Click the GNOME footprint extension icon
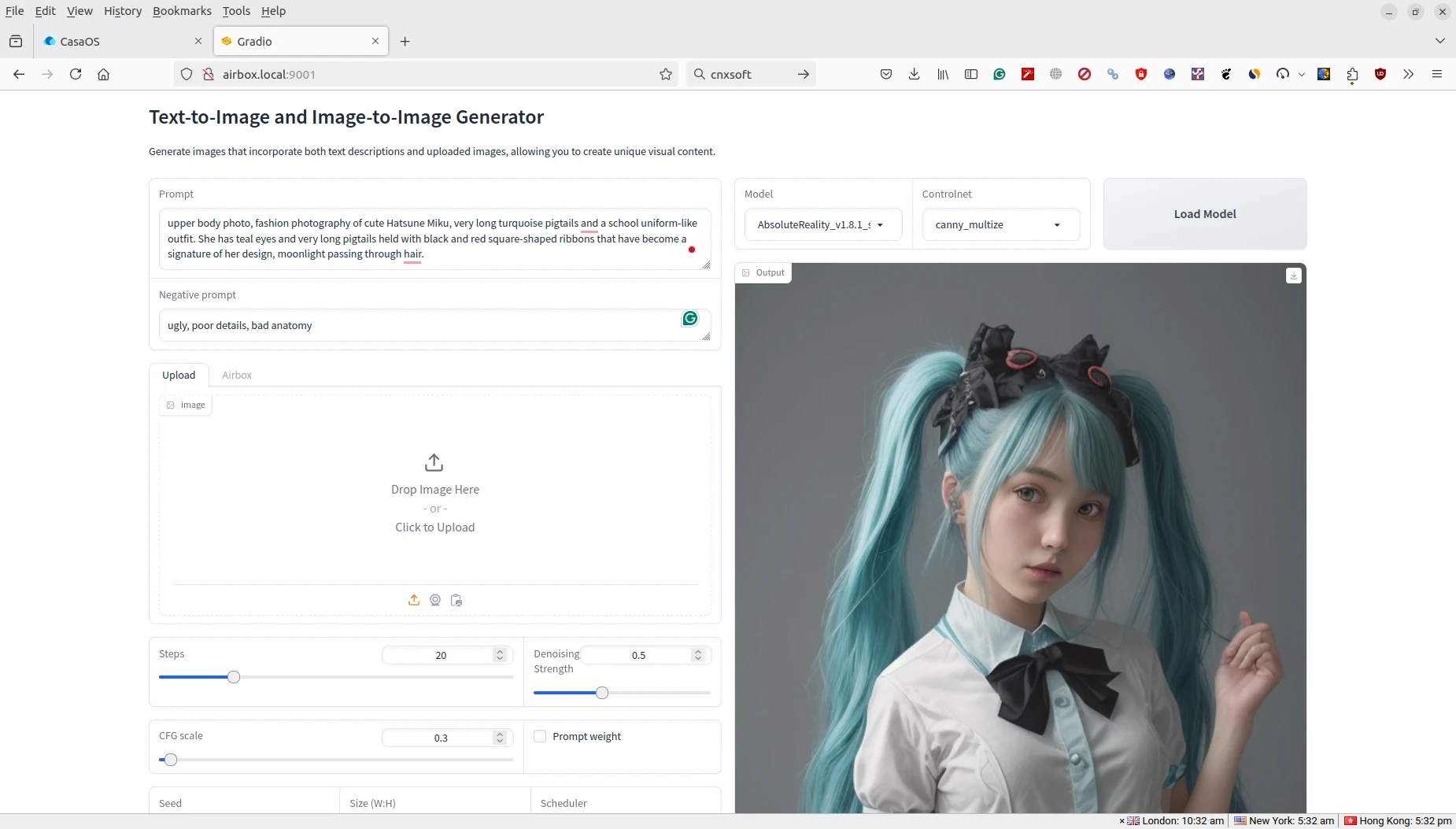 1226,74
